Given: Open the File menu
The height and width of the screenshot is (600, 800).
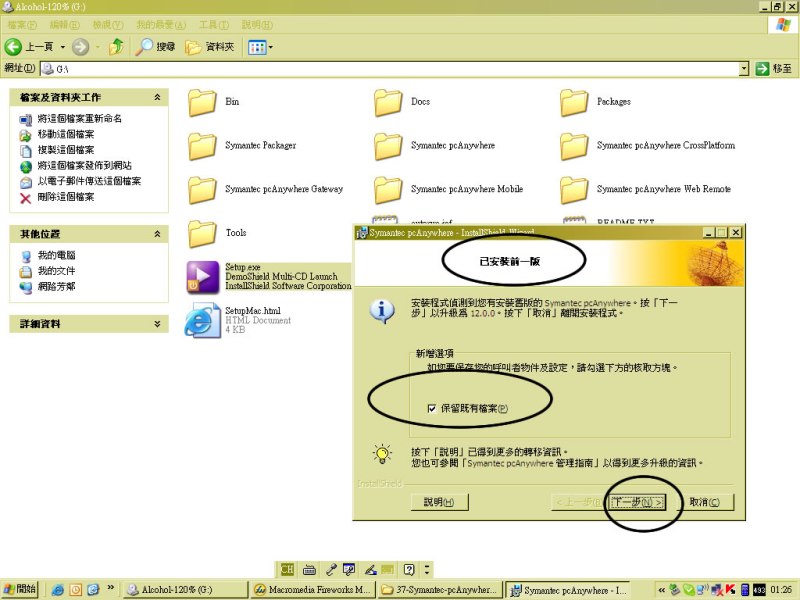Looking at the screenshot, I should point(22,24).
